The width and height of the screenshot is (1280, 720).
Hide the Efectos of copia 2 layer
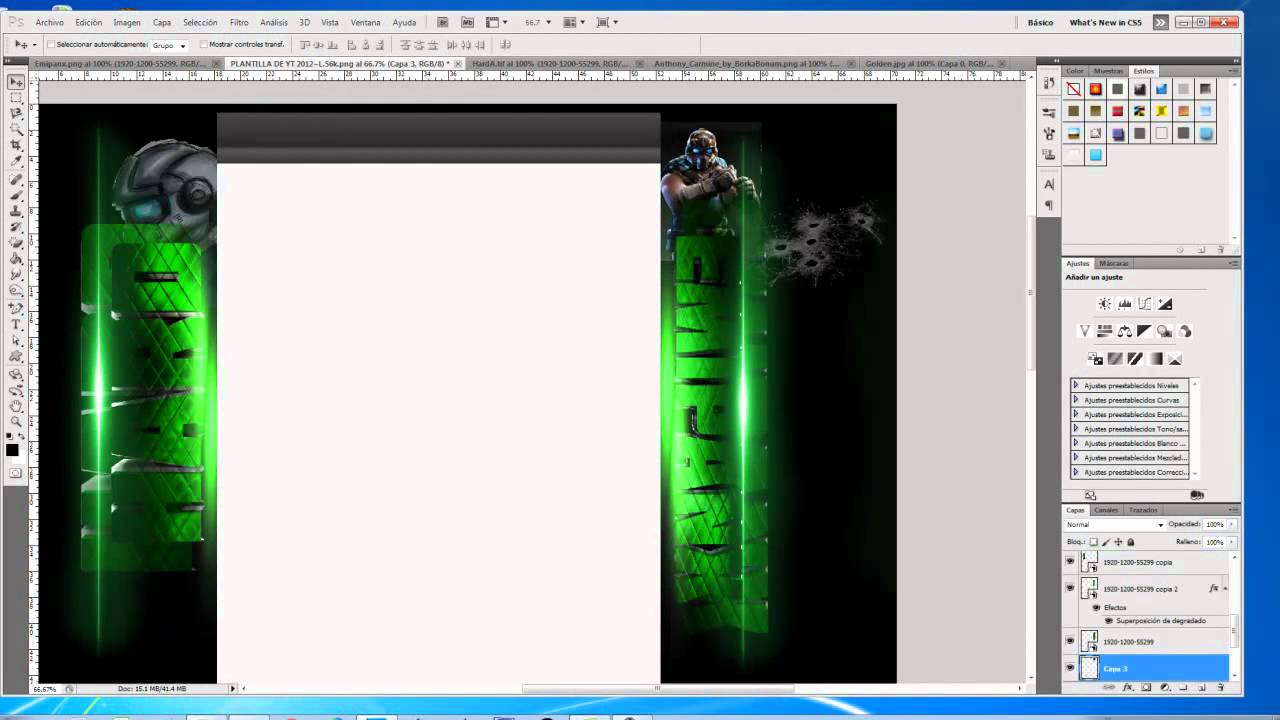(1096, 607)
